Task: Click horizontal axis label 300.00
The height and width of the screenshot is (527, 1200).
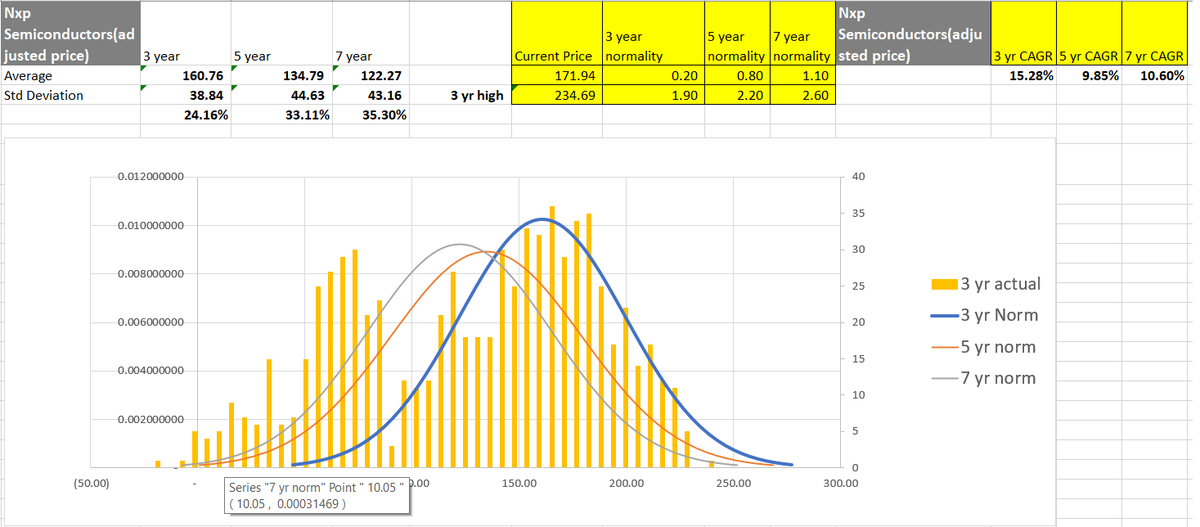Action: pyautogui.click(x=840, y=484)
